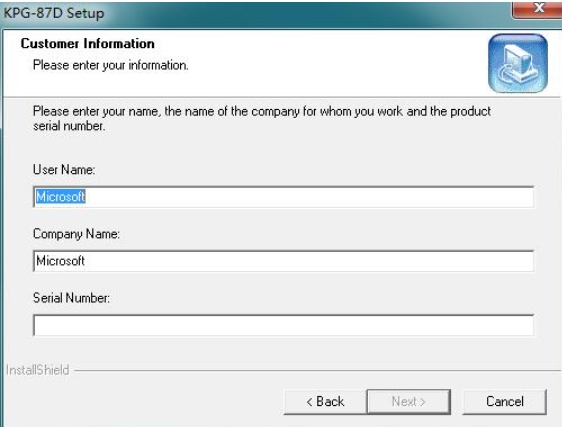
Task: Click the Customer Information heading
Action: (87, 44)
